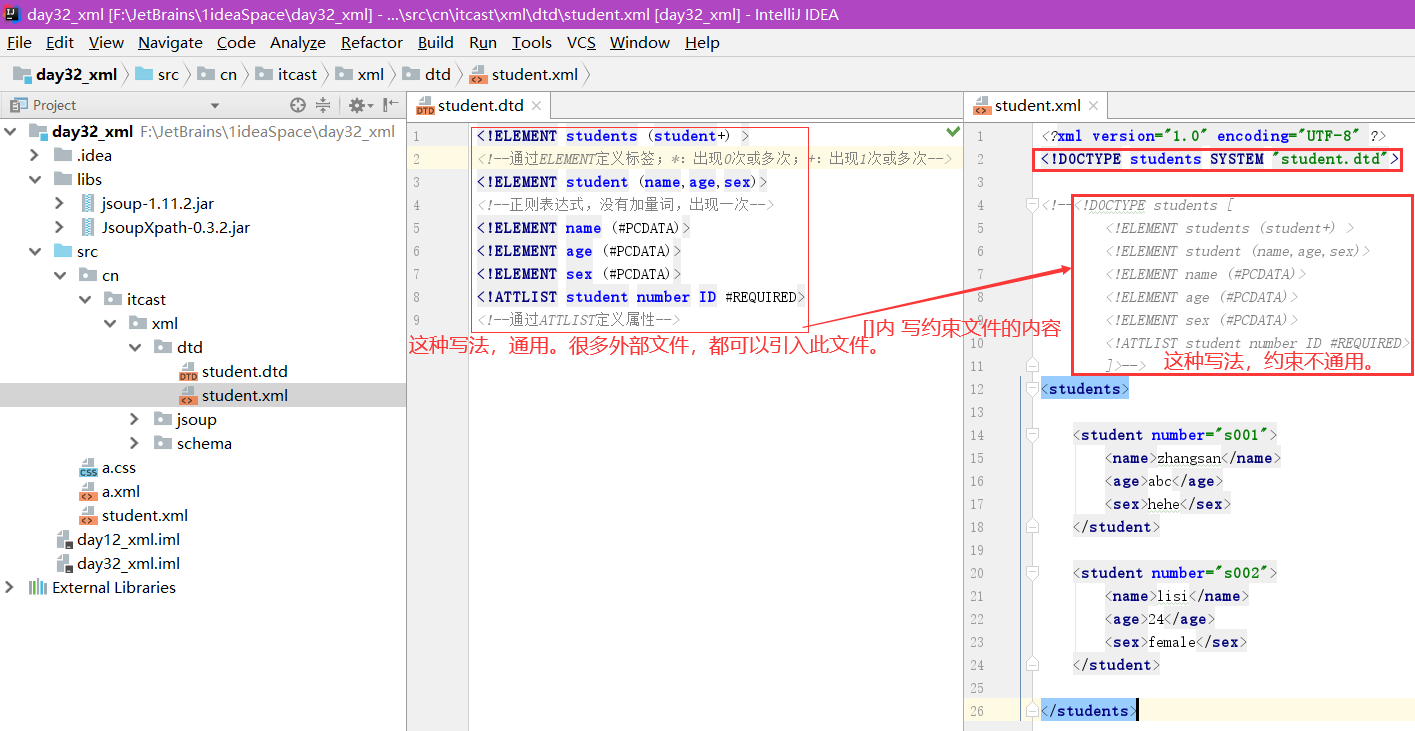Click line number 14 in student.xml gutter

tap(977, 435)
